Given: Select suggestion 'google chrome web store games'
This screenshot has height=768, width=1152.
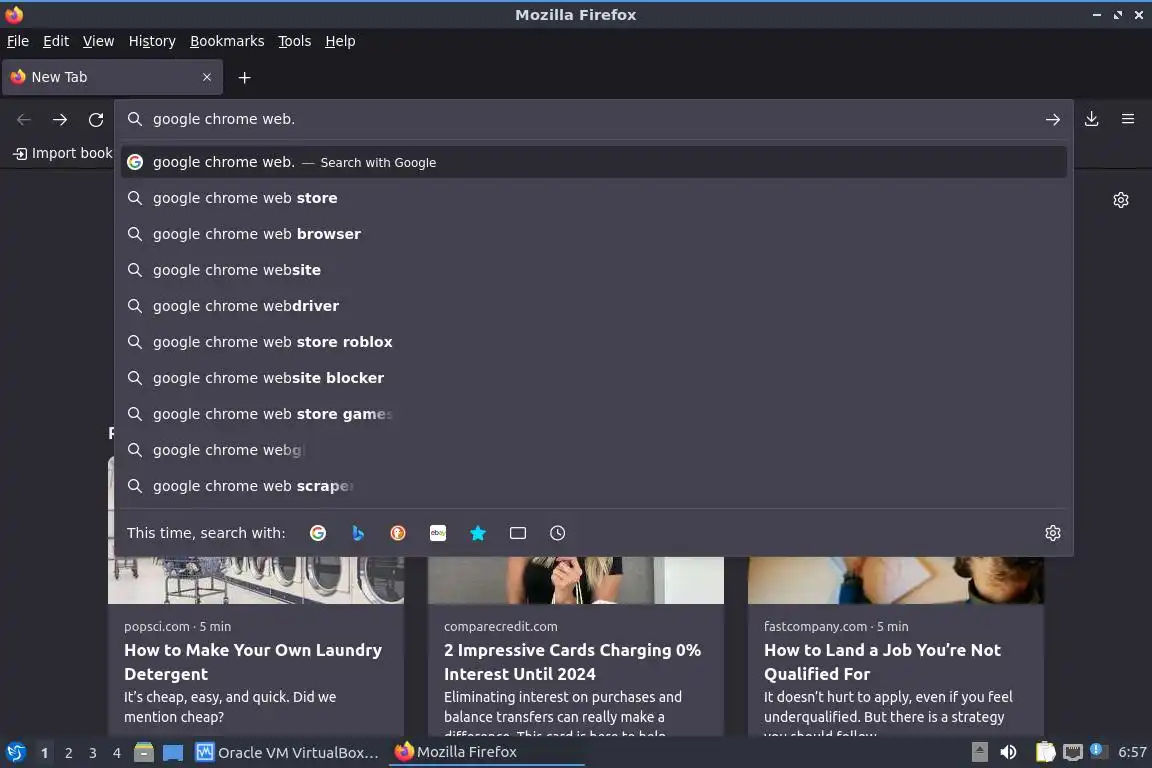Looking at the screenshot, I should (594, 414).
